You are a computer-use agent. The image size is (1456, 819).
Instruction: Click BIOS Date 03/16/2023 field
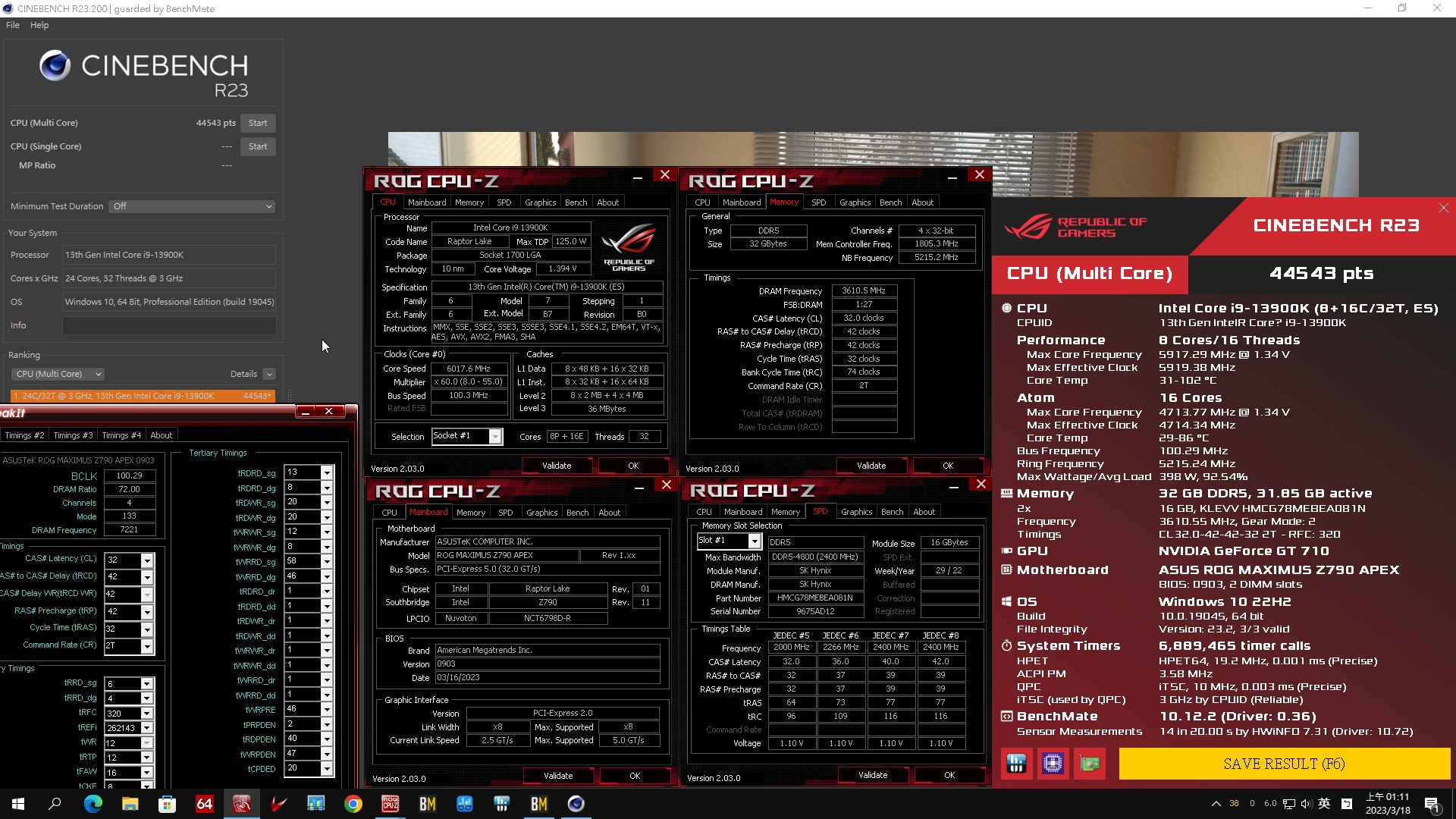547,678
